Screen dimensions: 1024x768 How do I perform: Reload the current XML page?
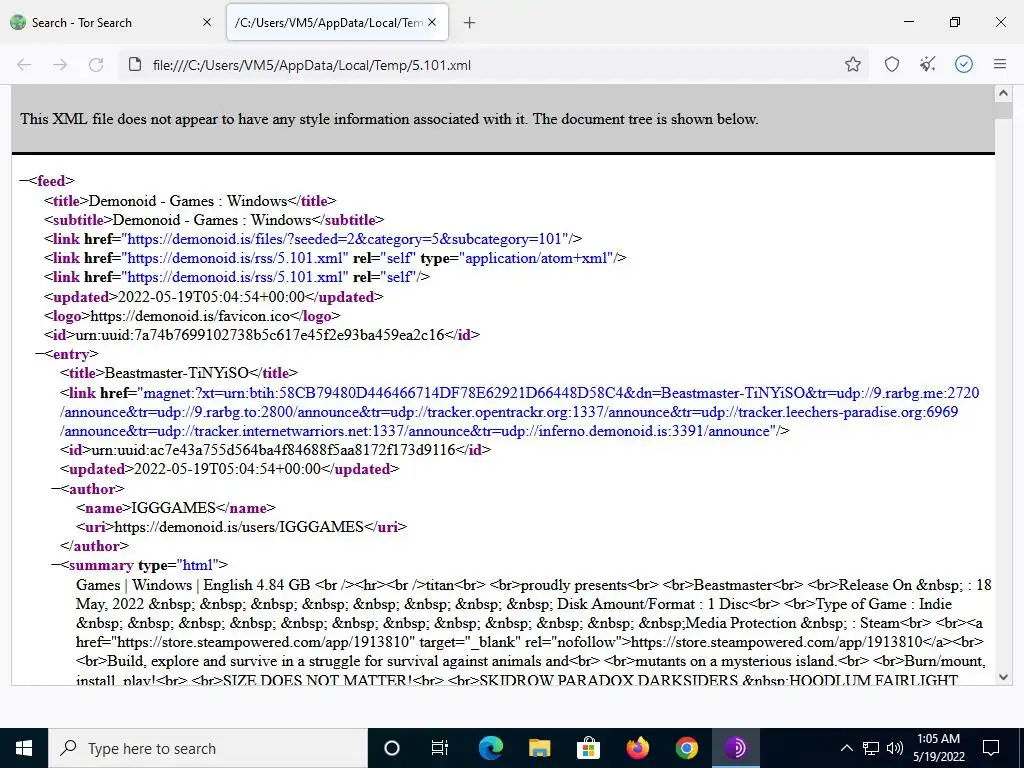(x=96, y=65)
